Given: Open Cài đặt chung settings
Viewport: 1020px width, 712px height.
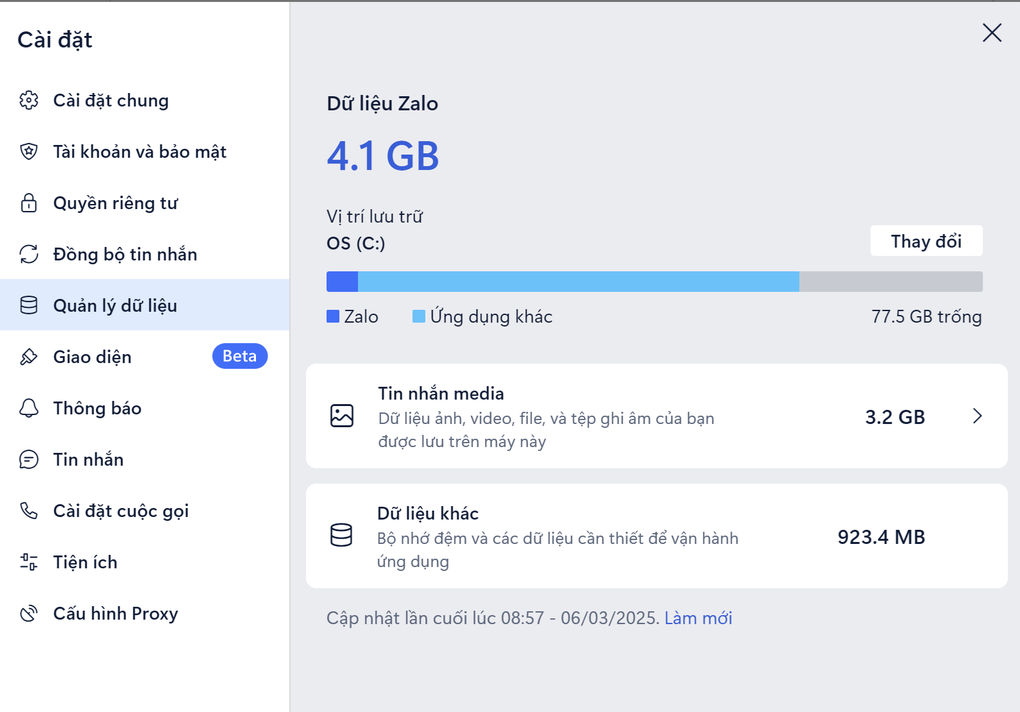Looking at the screenshot, I should 144,100.
